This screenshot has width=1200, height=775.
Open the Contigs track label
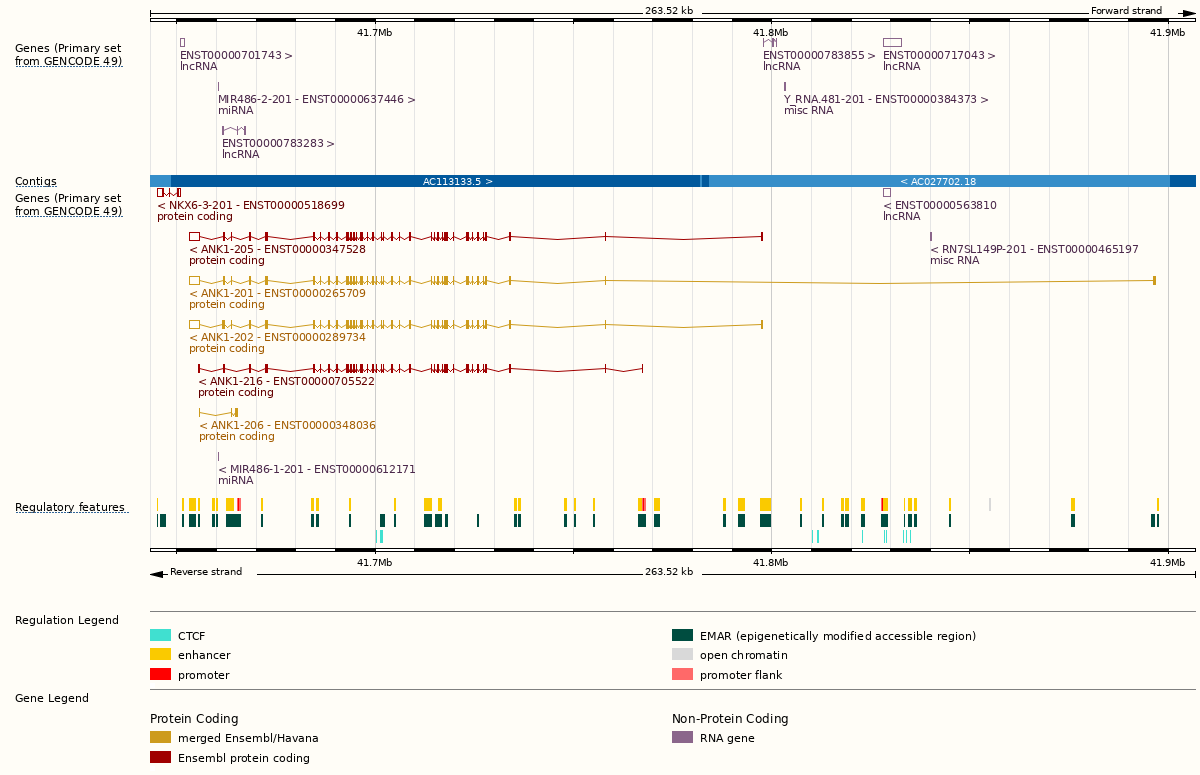click(x=36, y=182)
